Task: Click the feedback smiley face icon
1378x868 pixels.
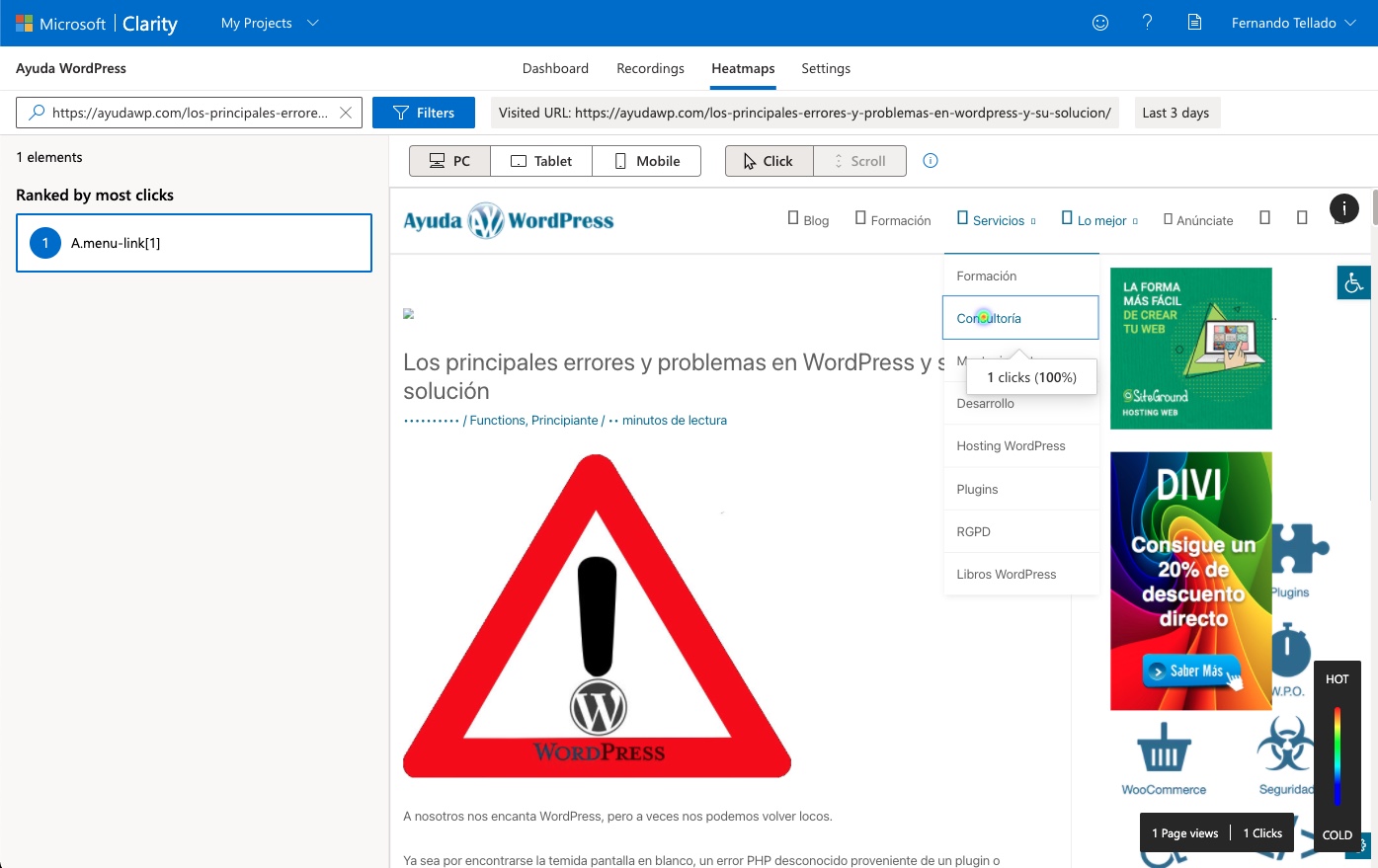Action: tap(1100, 23)
